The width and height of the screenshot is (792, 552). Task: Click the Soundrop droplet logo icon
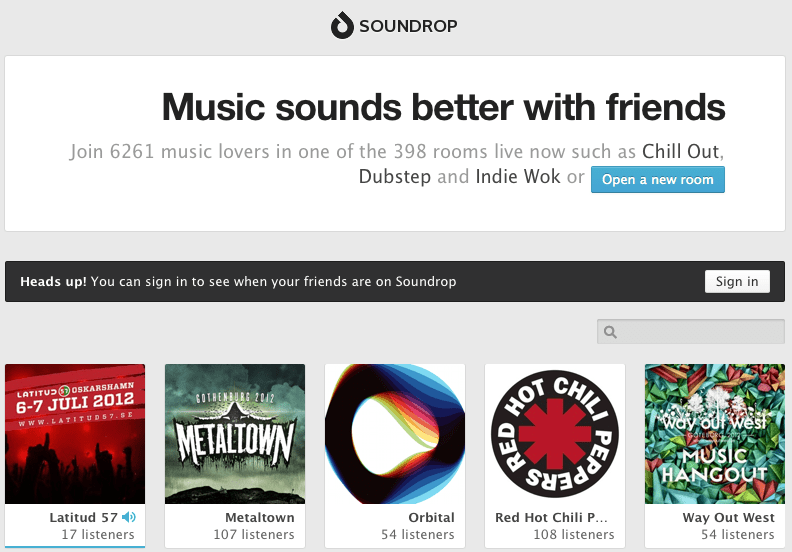[342, 25]
